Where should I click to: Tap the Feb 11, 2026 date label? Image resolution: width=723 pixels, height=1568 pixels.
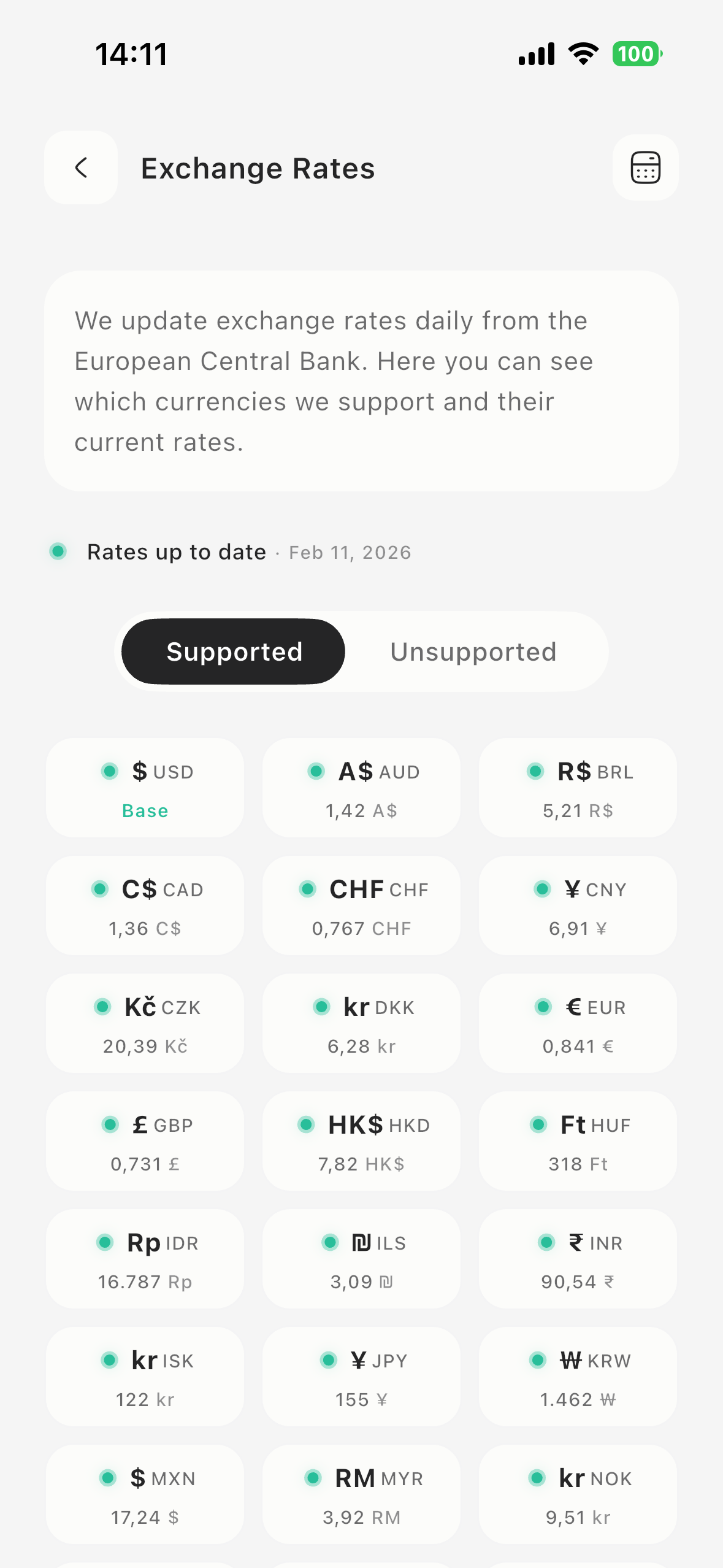tap(350, 553)
